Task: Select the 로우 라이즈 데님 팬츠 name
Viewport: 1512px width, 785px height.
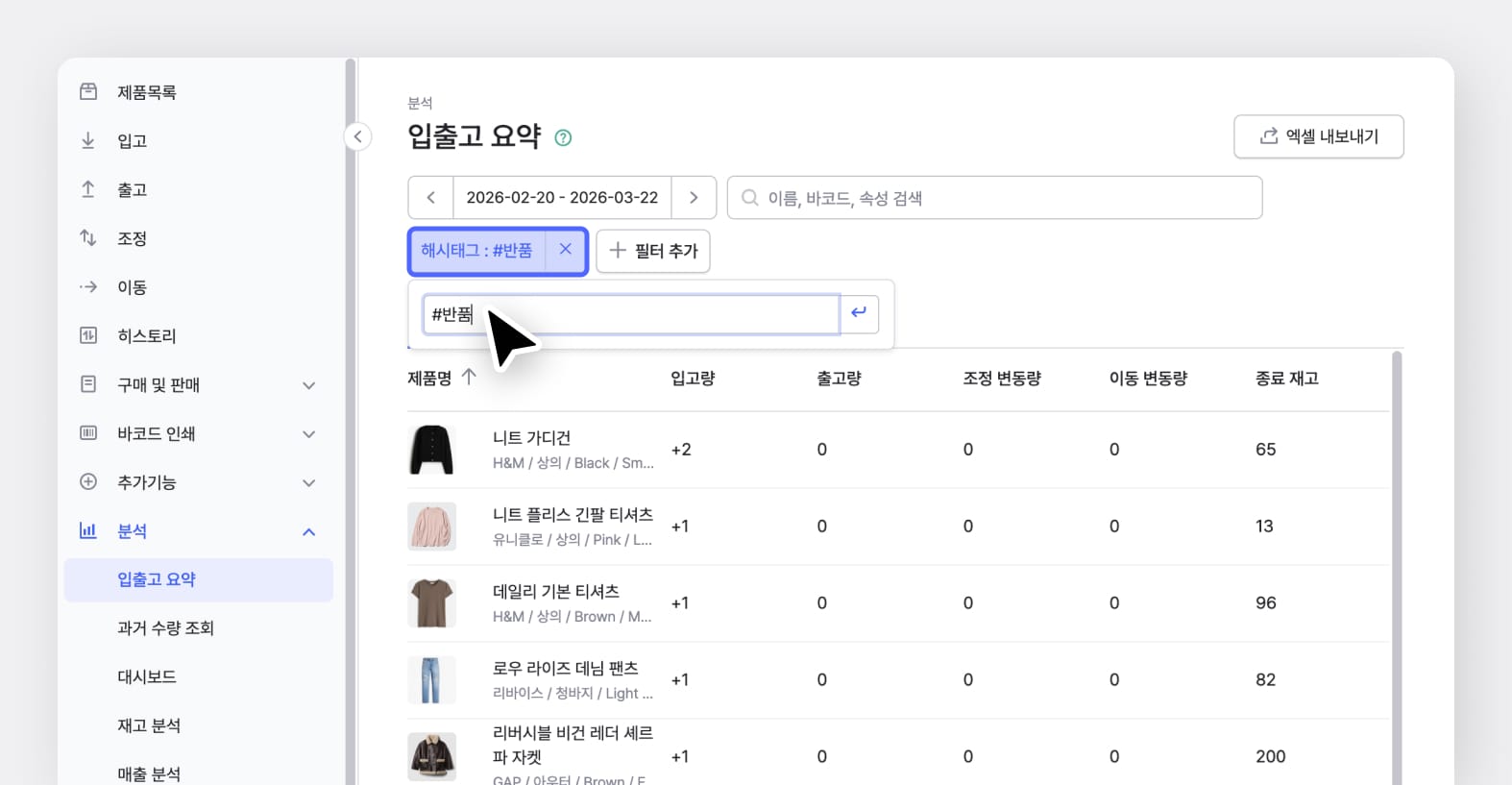Action: pyautogui.click(x=565, y=668)
